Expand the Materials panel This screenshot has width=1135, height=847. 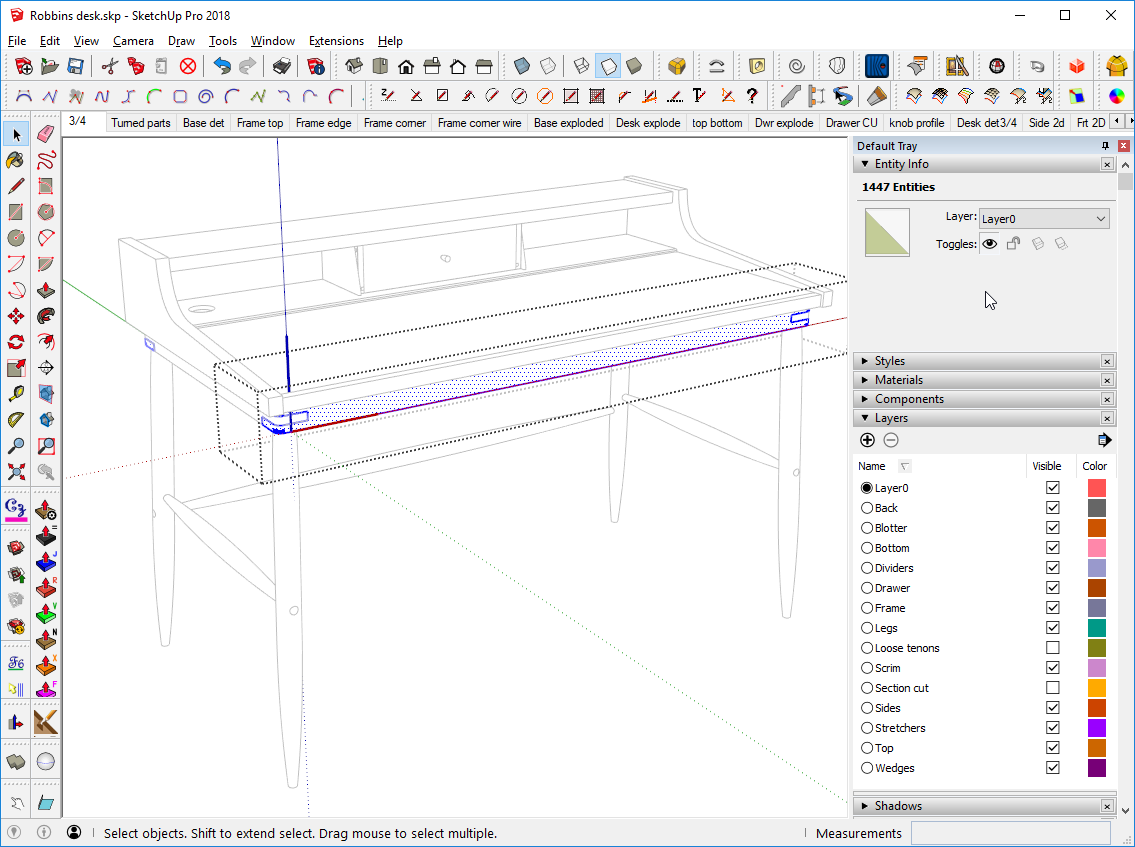point(865,379)
